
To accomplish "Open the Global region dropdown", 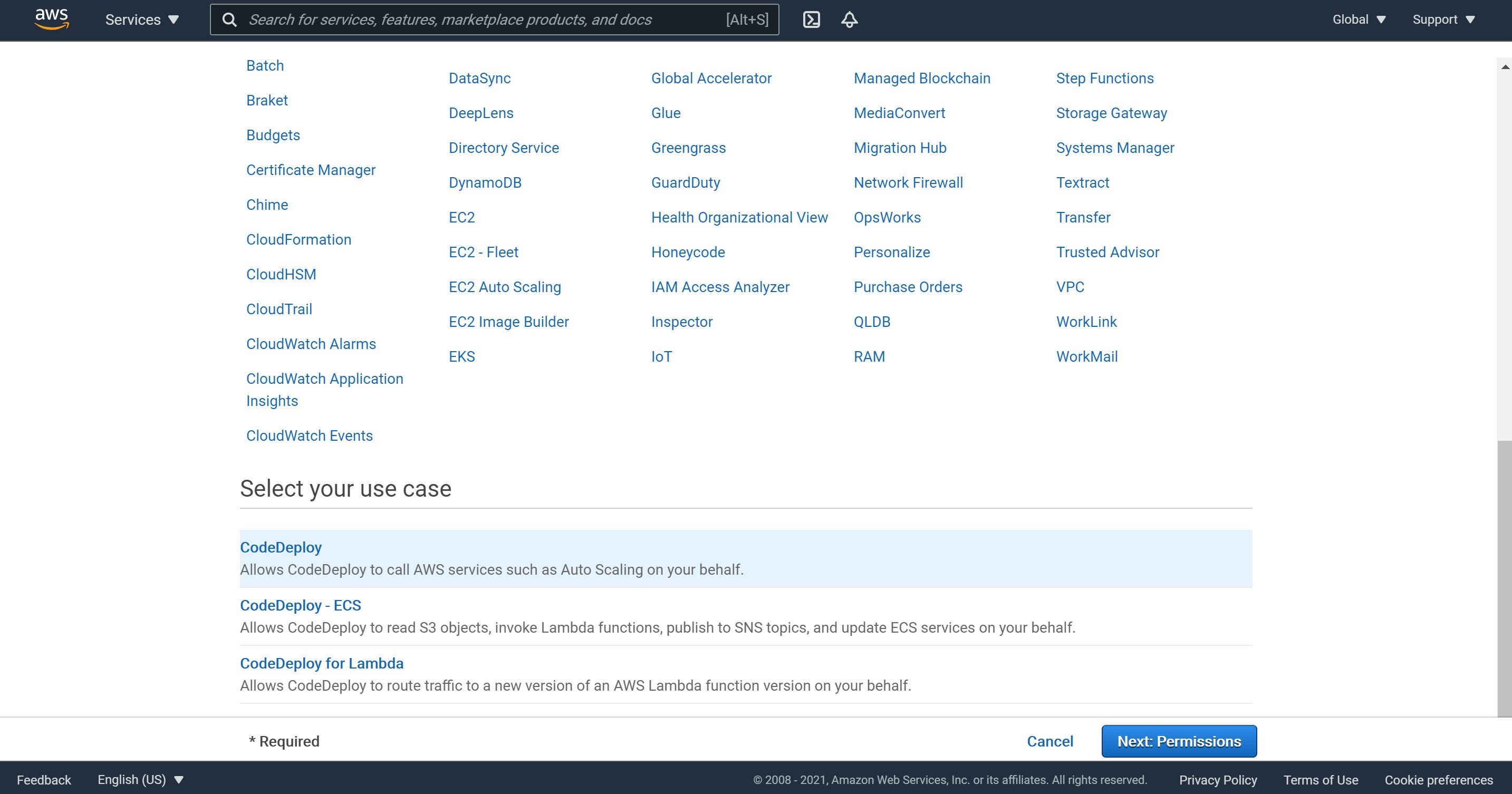I will point(1359,20).
